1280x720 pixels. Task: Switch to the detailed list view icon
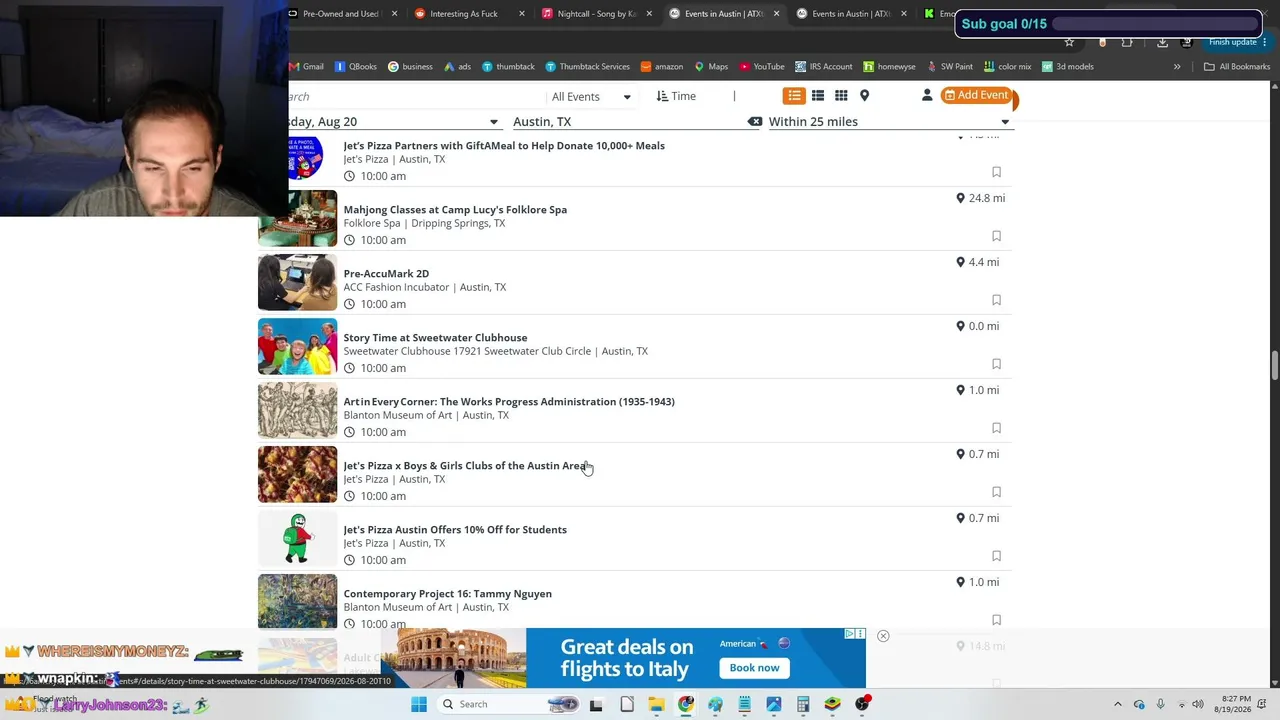(x=794, y=96)
